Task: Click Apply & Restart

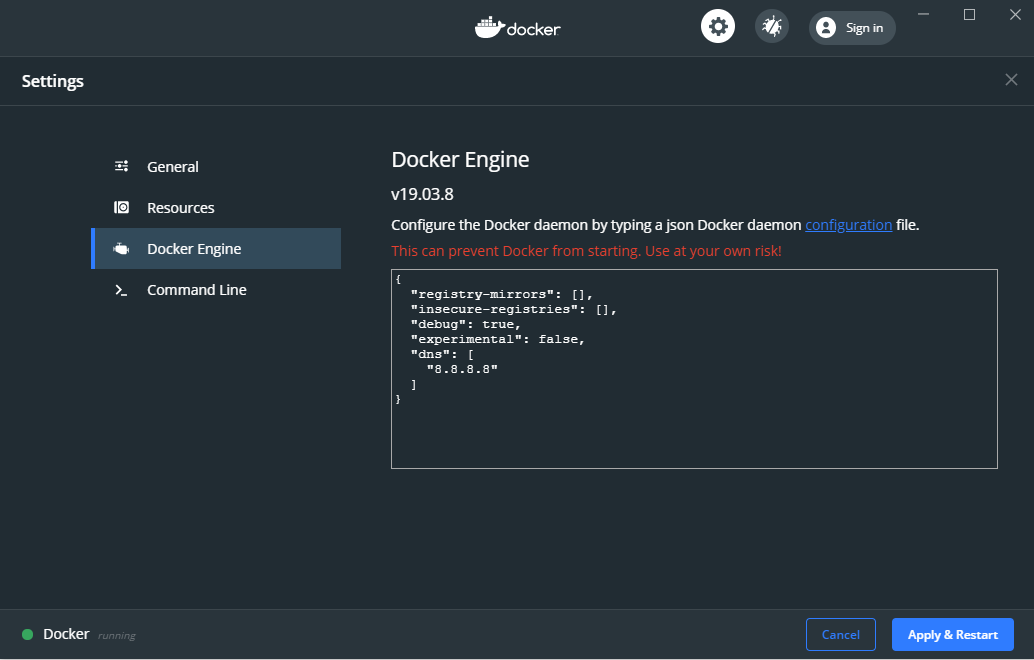Action: (952, 634)
